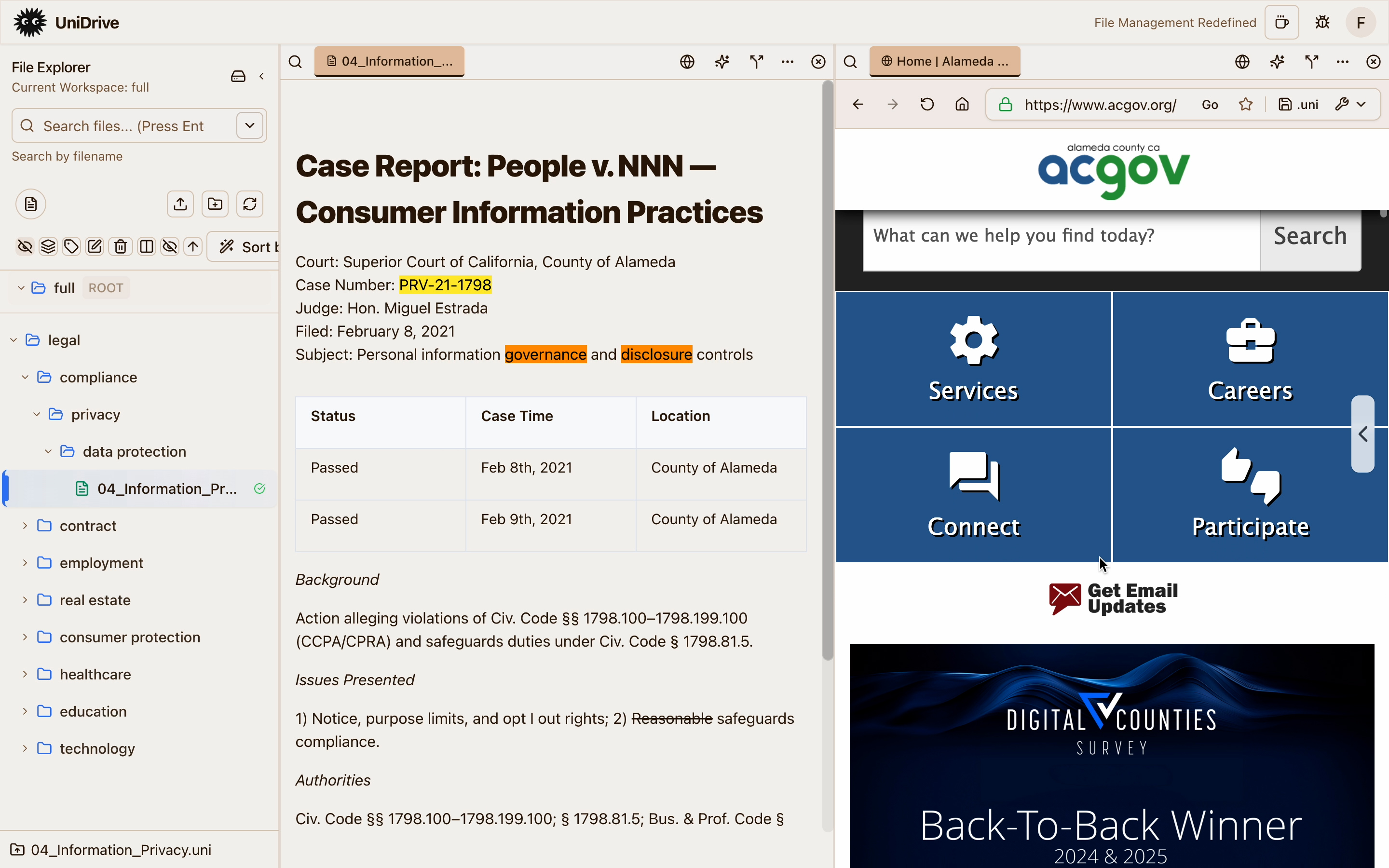Refresh the file tree with the sync icon
The image size is (1389, 868).
[x=250, y=204]
